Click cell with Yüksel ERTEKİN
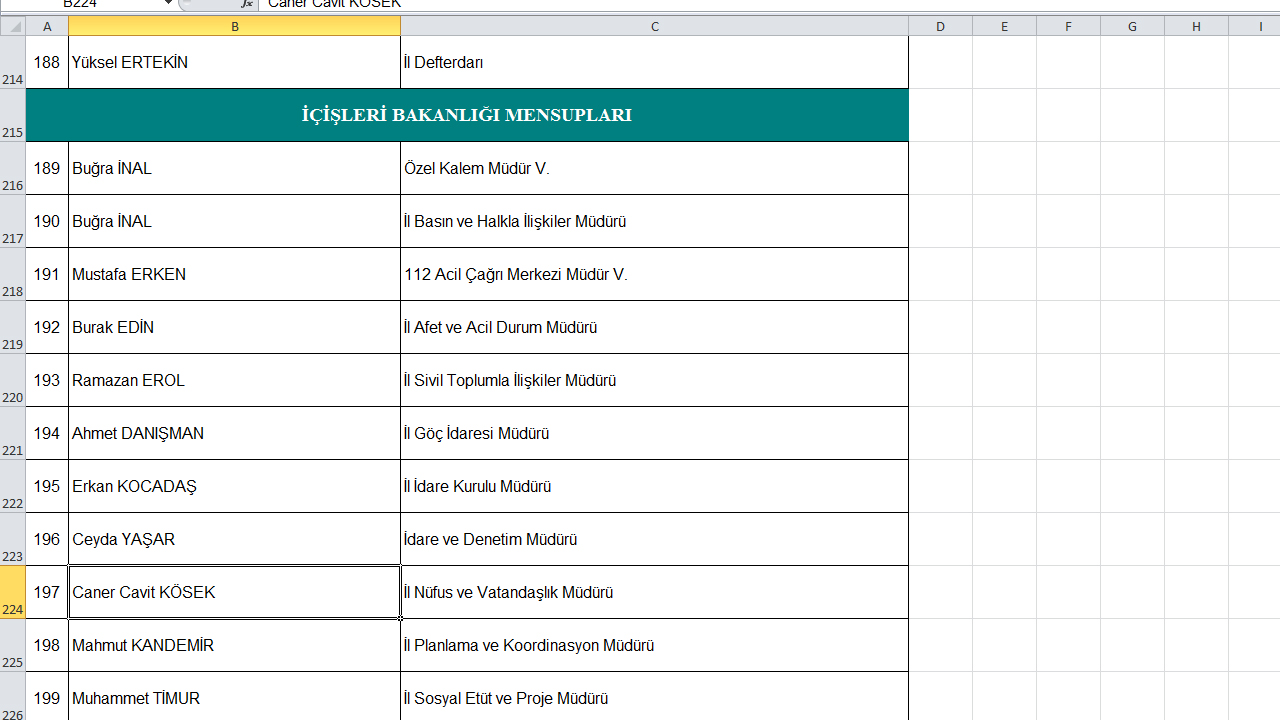1280x720 pixels. click(x=234, y=62)
